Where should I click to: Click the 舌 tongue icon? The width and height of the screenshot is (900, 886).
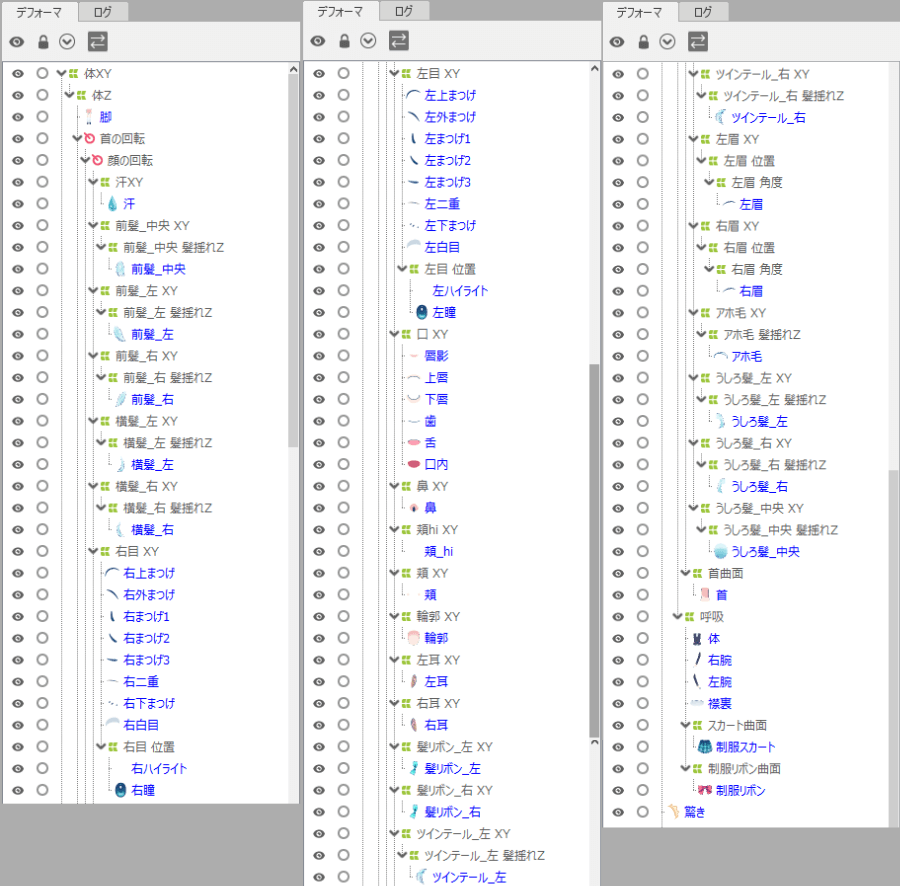[x=414, y=442]
